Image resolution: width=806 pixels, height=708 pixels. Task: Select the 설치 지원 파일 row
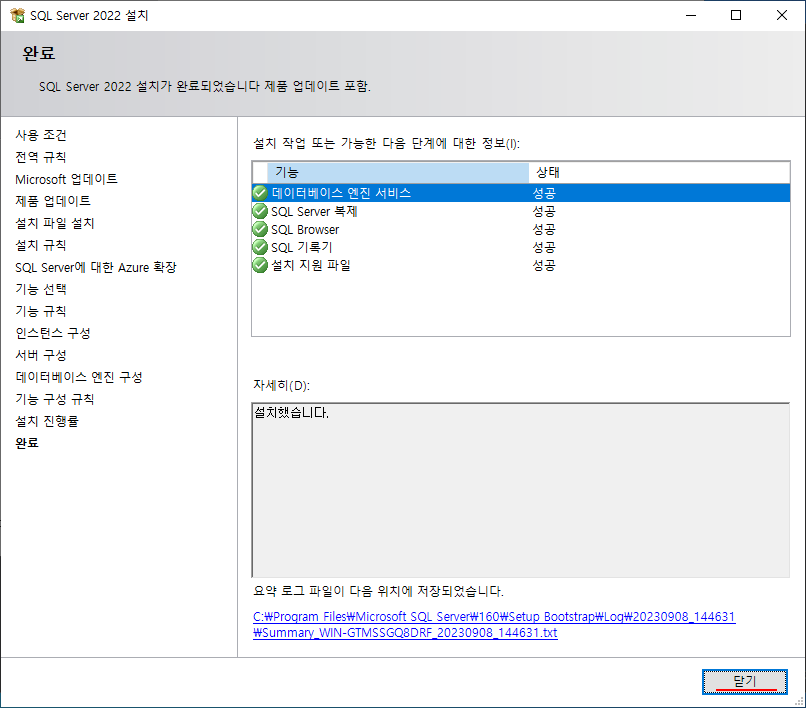(521, 265)
